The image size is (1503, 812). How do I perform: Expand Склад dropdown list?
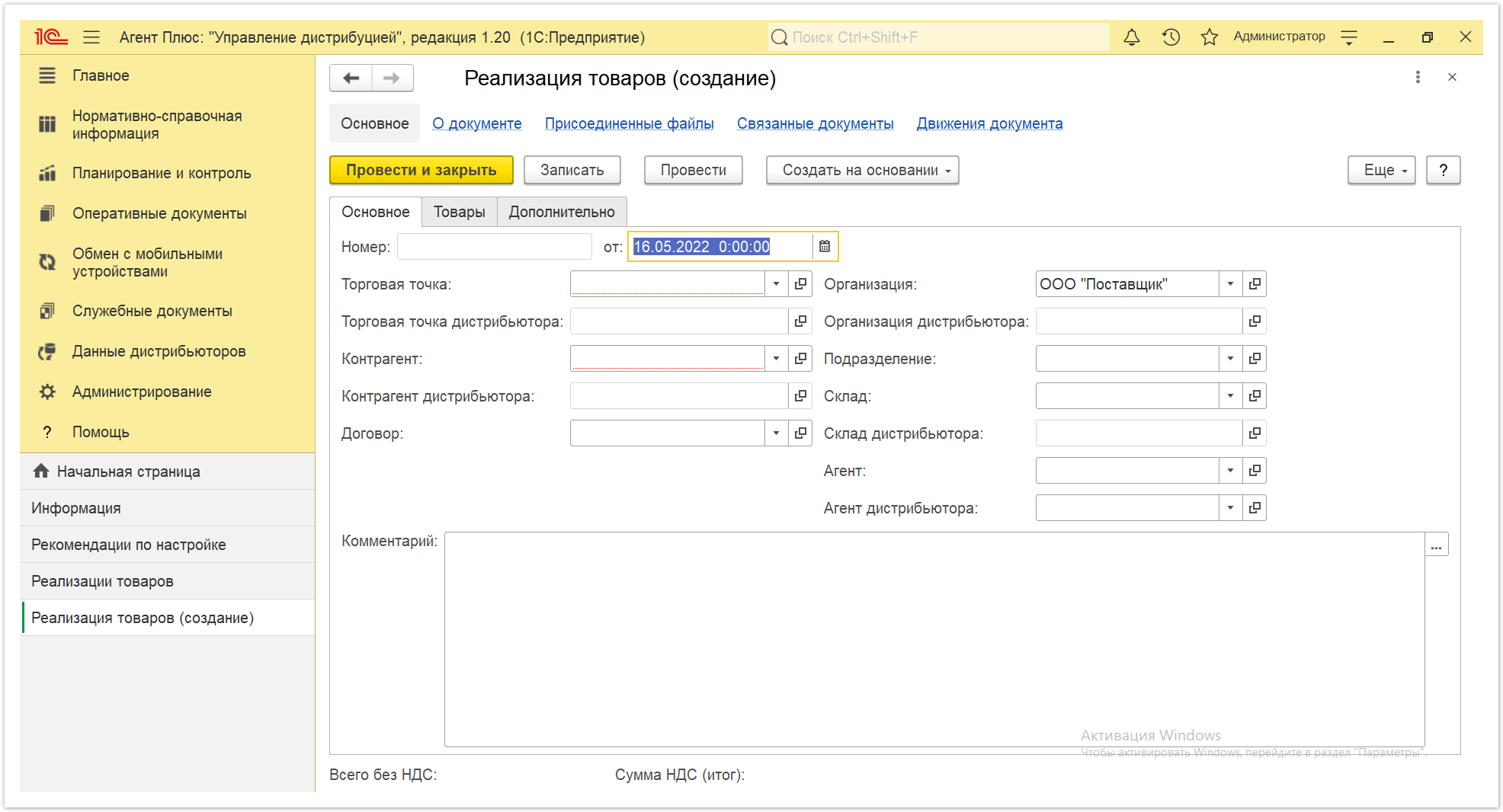coord(1230,396)
